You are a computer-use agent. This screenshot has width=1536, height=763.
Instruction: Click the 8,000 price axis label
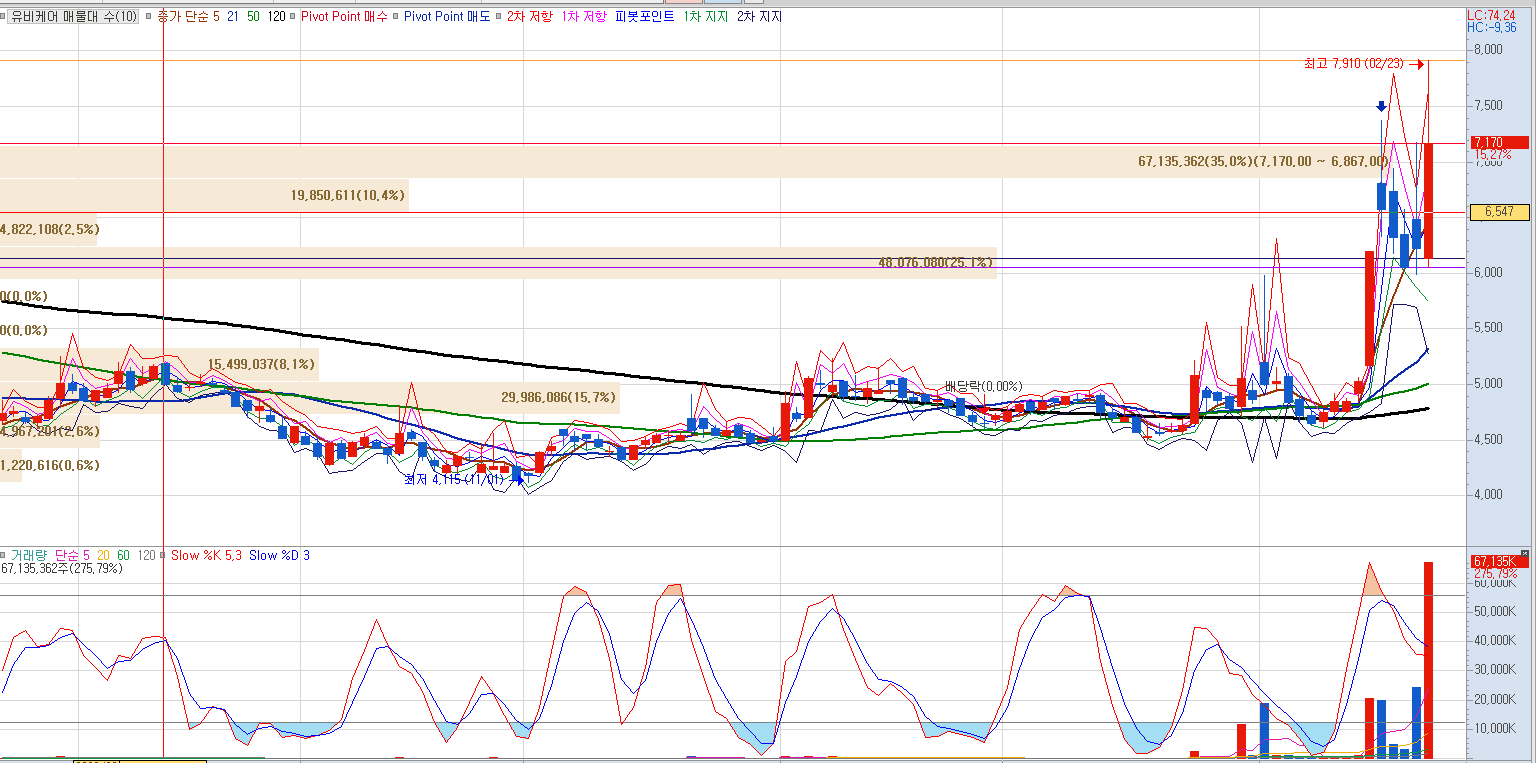(1488, 50)
